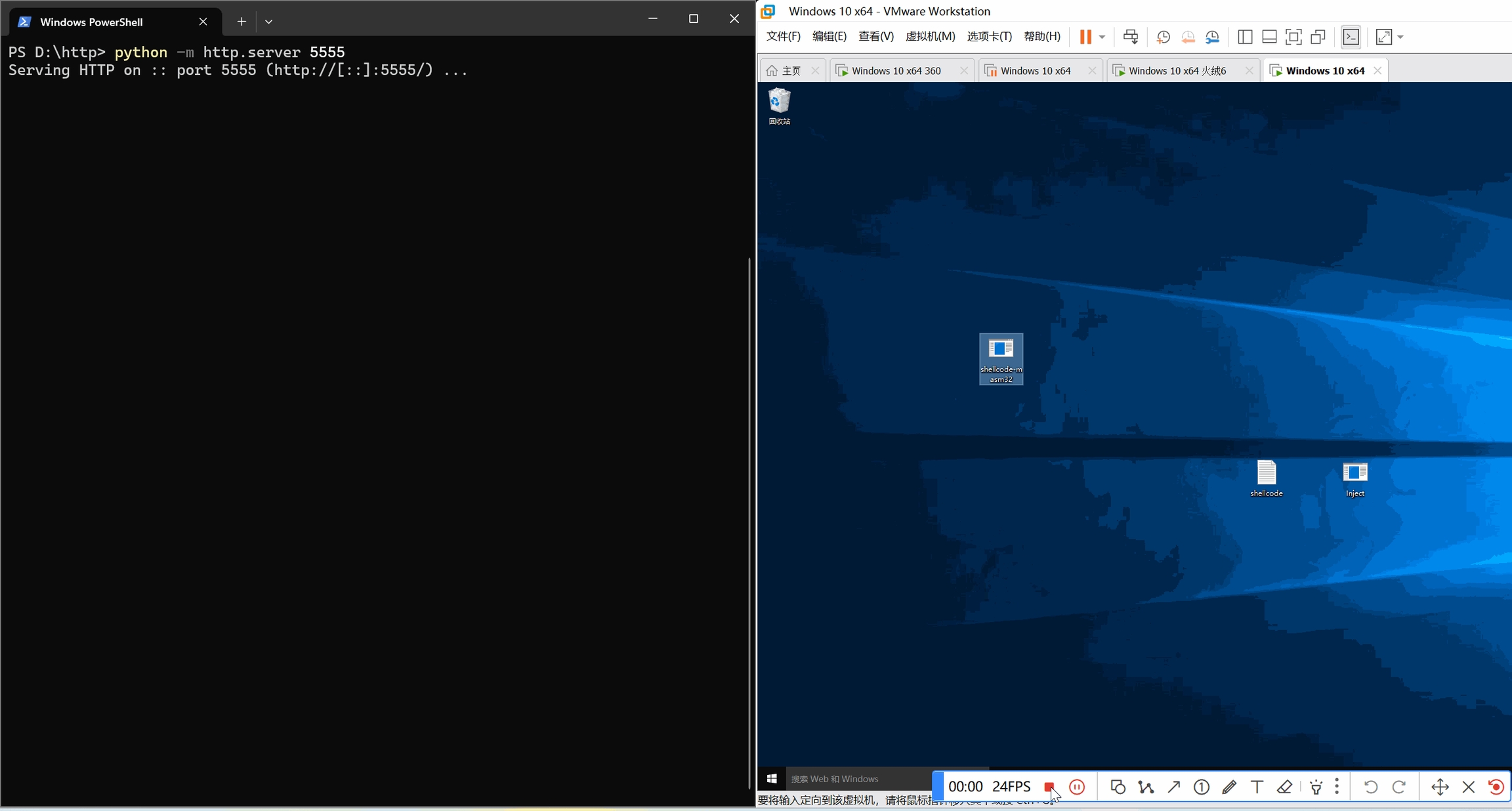Viewport: 1512px width, 811px height.
Task: Select the text tool in recorder toolbar
Action: point(1257,787)
